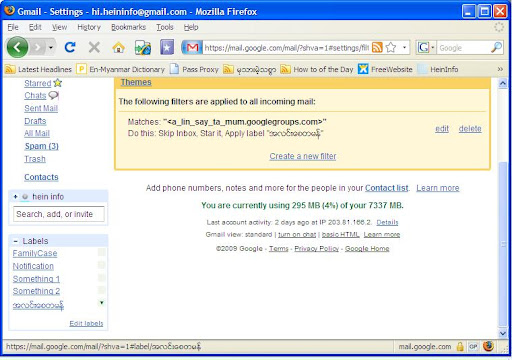This screenshot has height=360, width=512.
Task: Click the green Back navigation button
Action: [x=17, y=47]
